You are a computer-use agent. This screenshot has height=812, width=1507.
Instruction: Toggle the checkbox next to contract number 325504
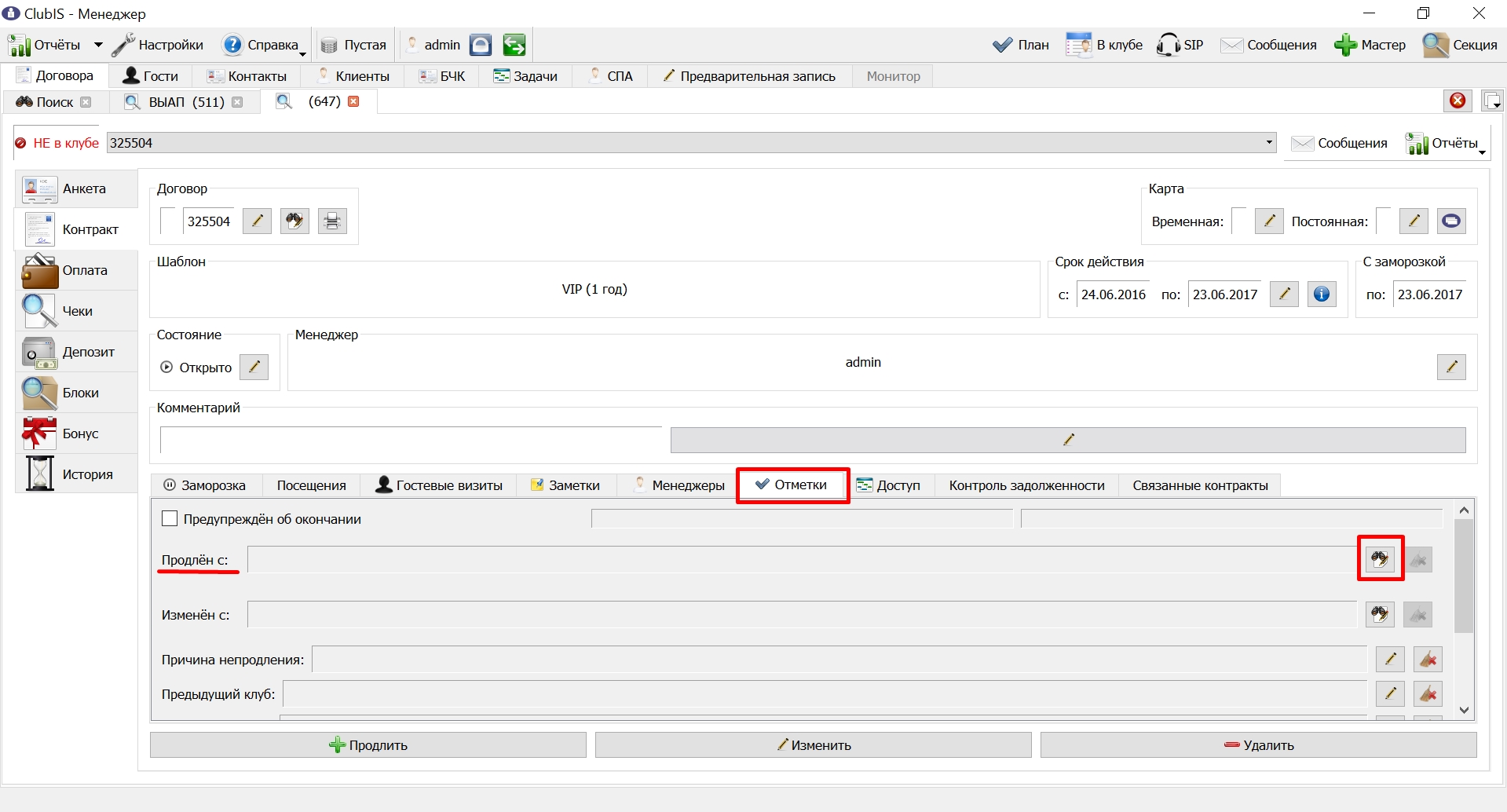coord(168,221)
